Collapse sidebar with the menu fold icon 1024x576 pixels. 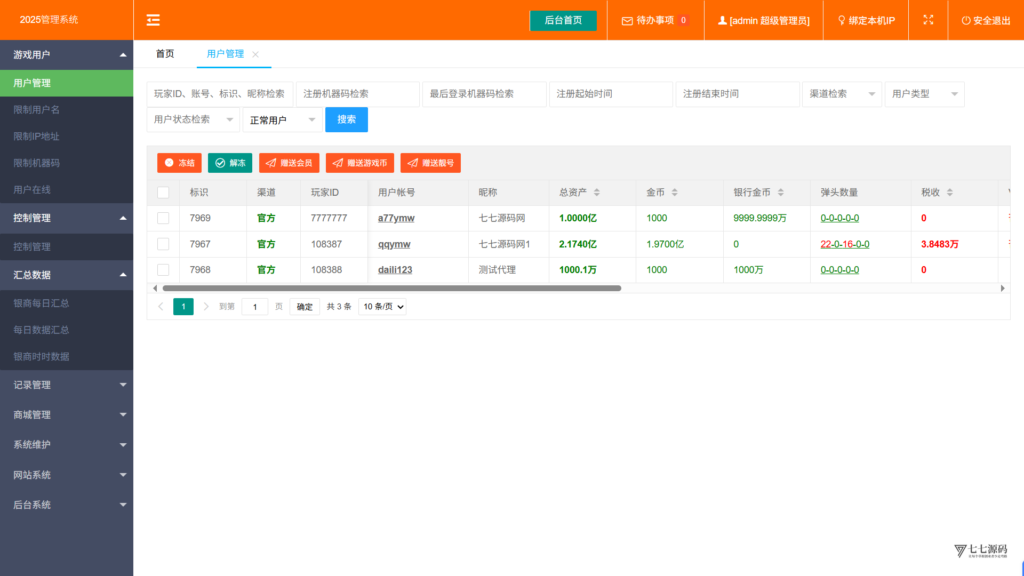153,20
